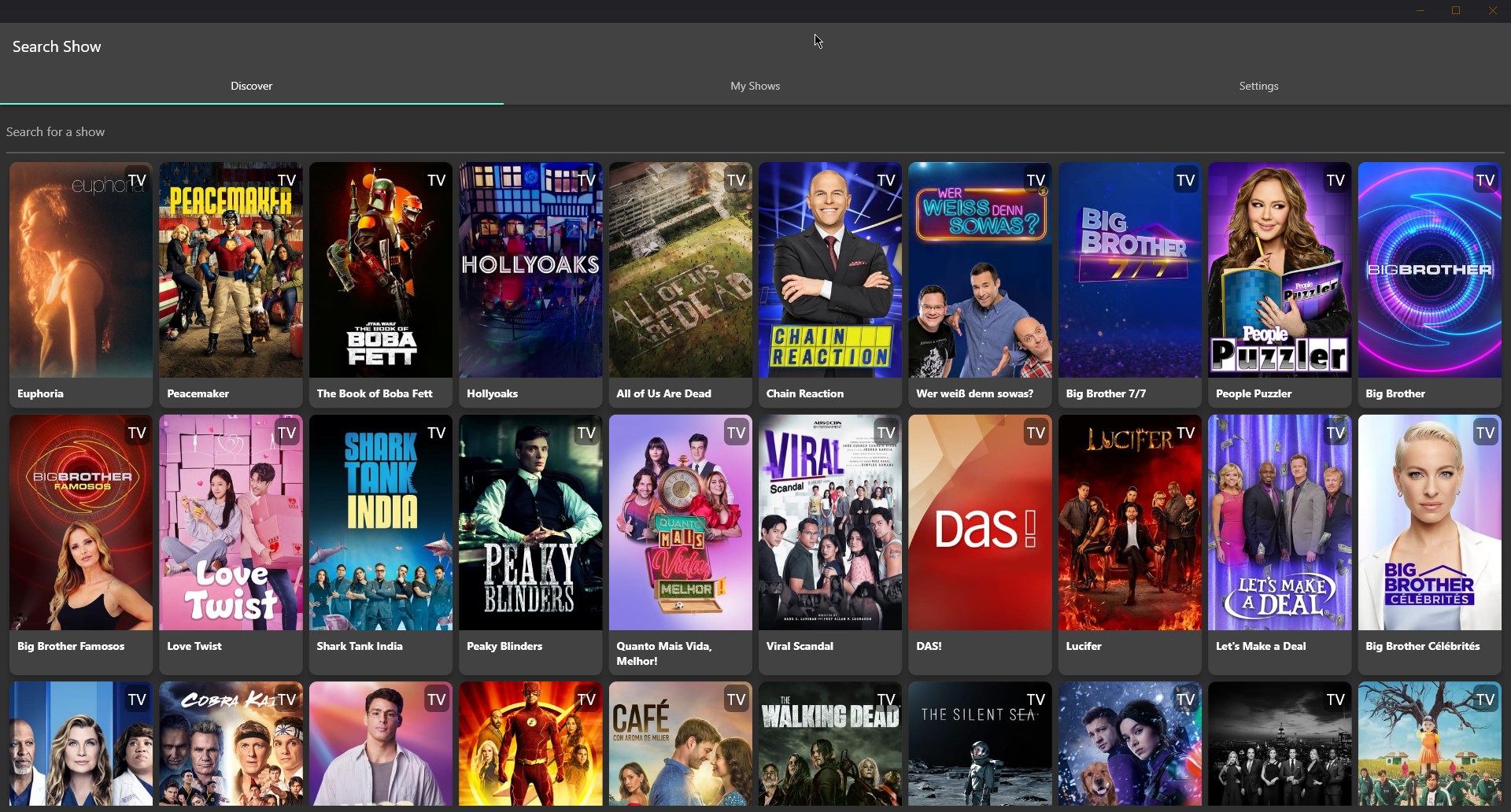Focus the 'Search for a show' field
This screenshot has height=812, width=1511.
tap(755, 131)
